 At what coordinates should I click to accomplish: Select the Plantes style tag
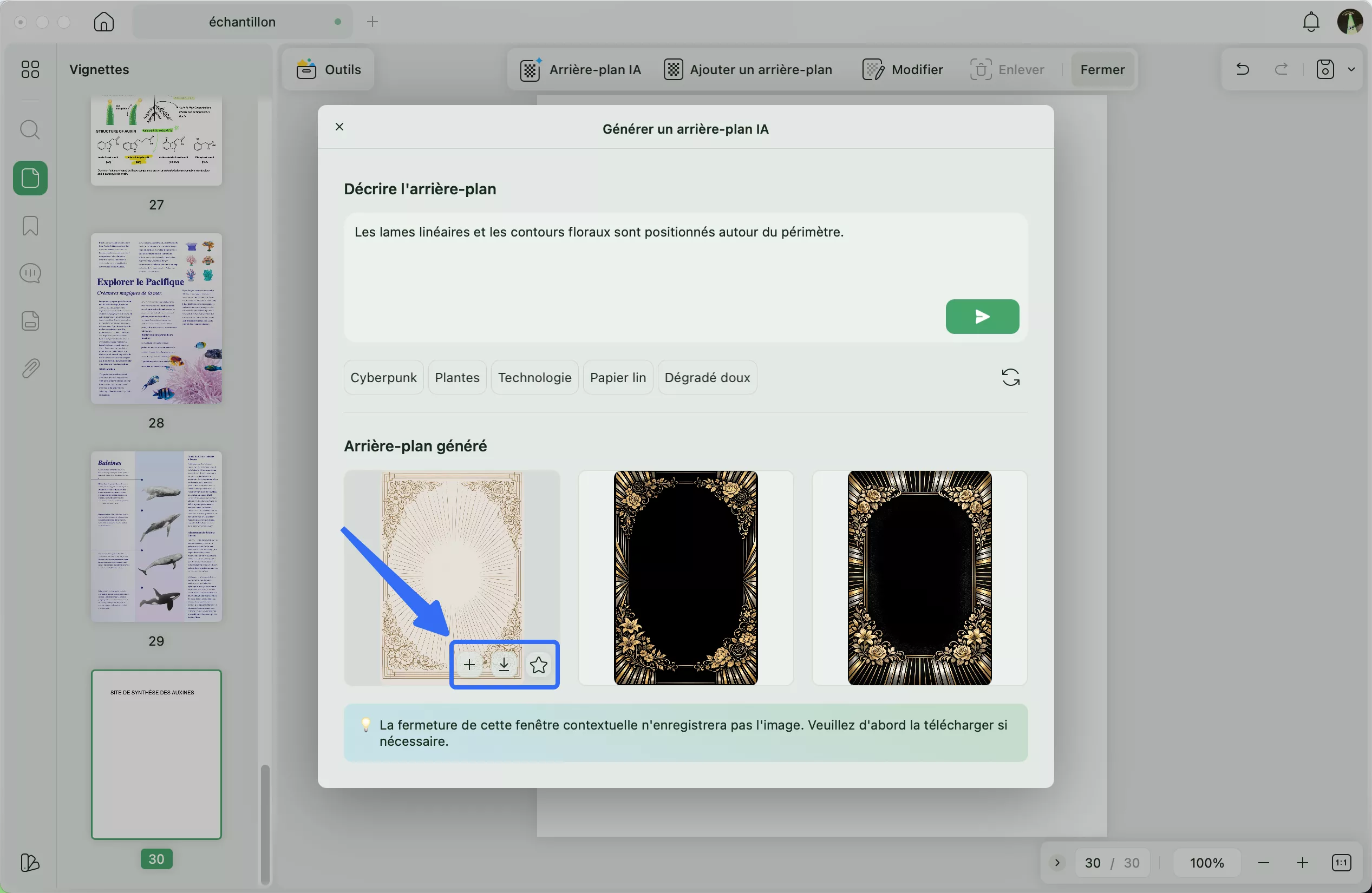[456, 377]
